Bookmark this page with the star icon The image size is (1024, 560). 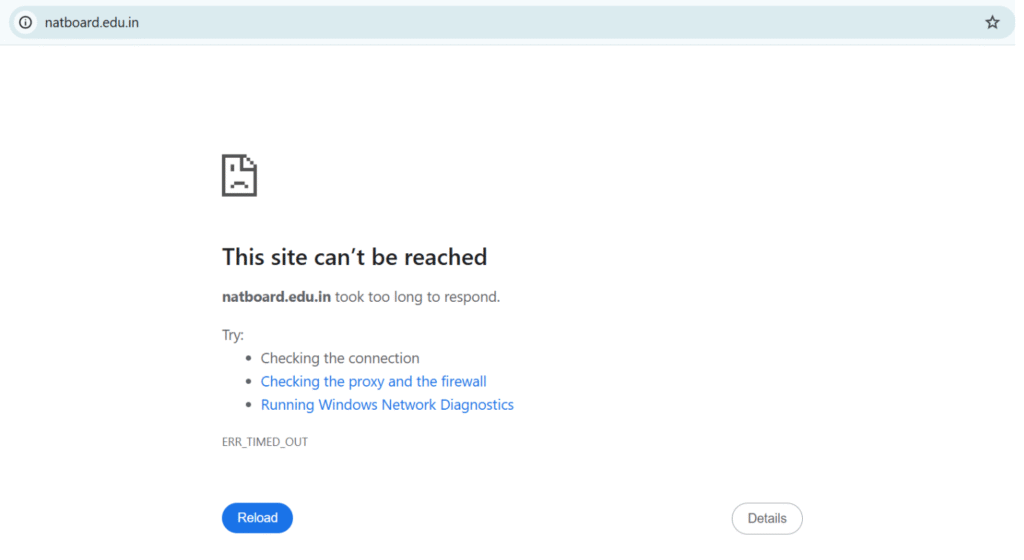[992, 22]
